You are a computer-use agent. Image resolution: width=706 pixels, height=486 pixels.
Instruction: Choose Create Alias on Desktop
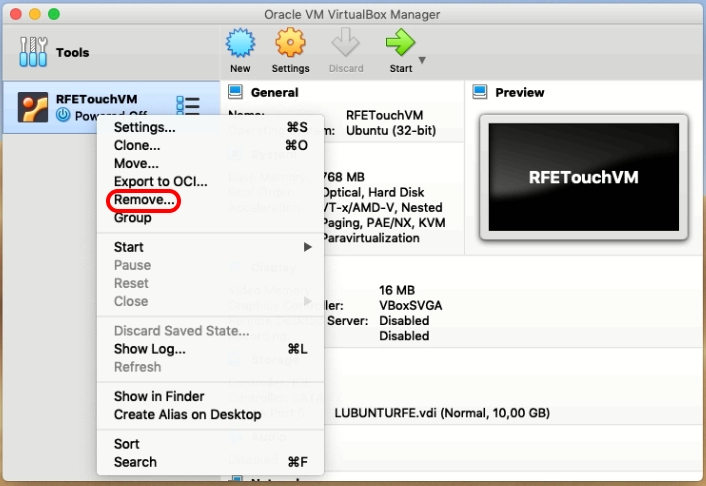(187, 414)
